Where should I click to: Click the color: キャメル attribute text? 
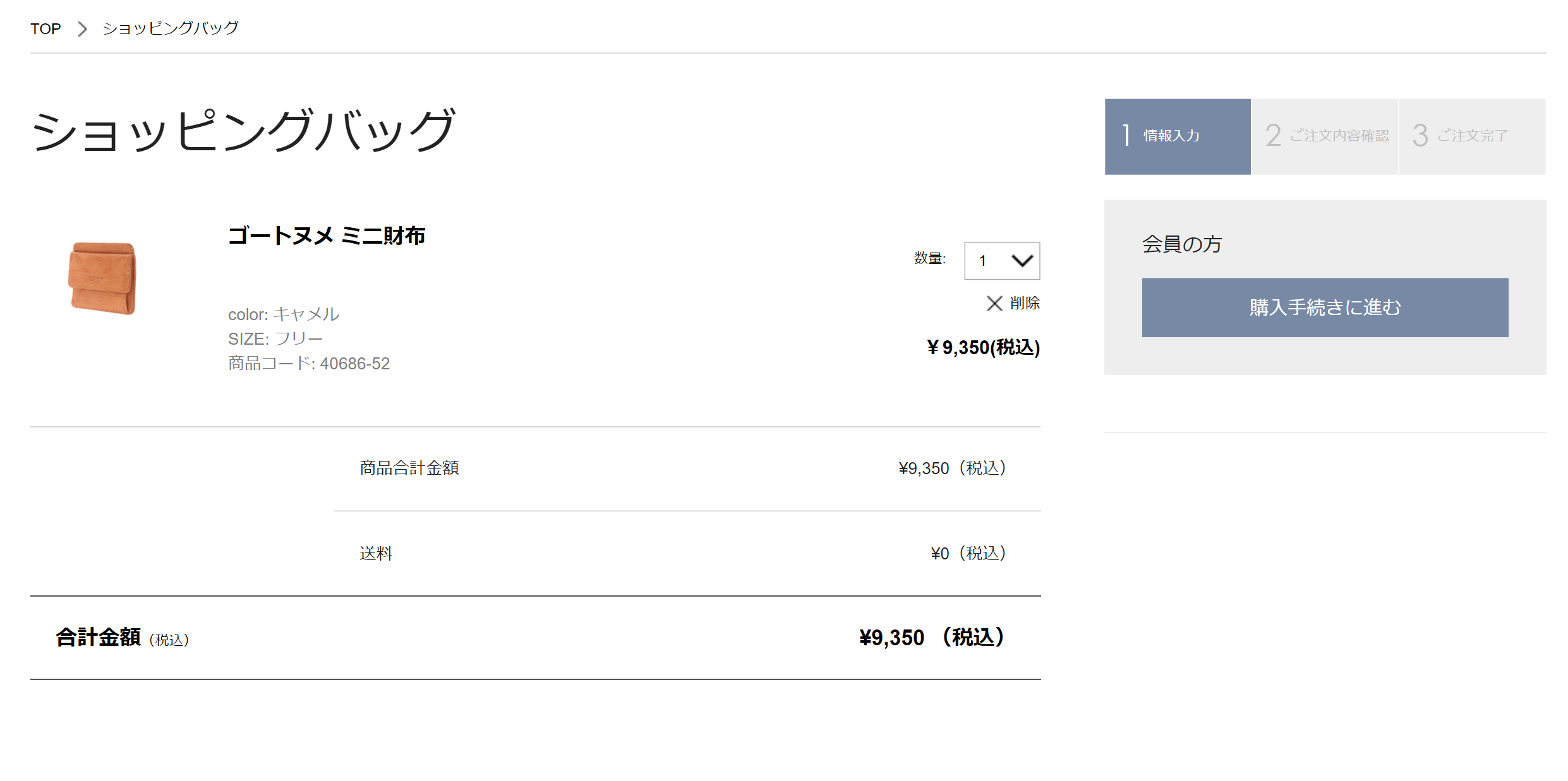(284, 314)
